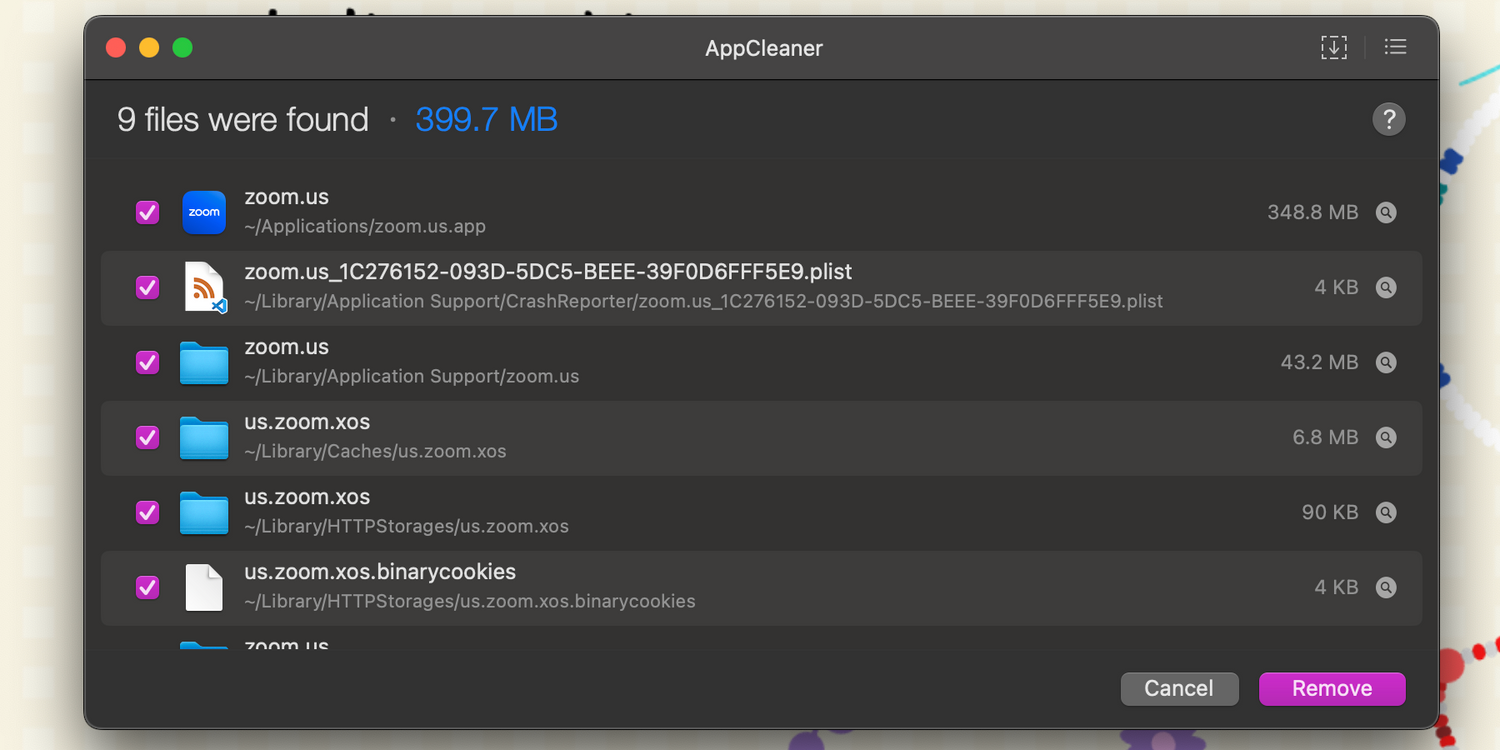
Task: Click the green zoom window button
Action: pyautogui.click(x=182, y=48)
